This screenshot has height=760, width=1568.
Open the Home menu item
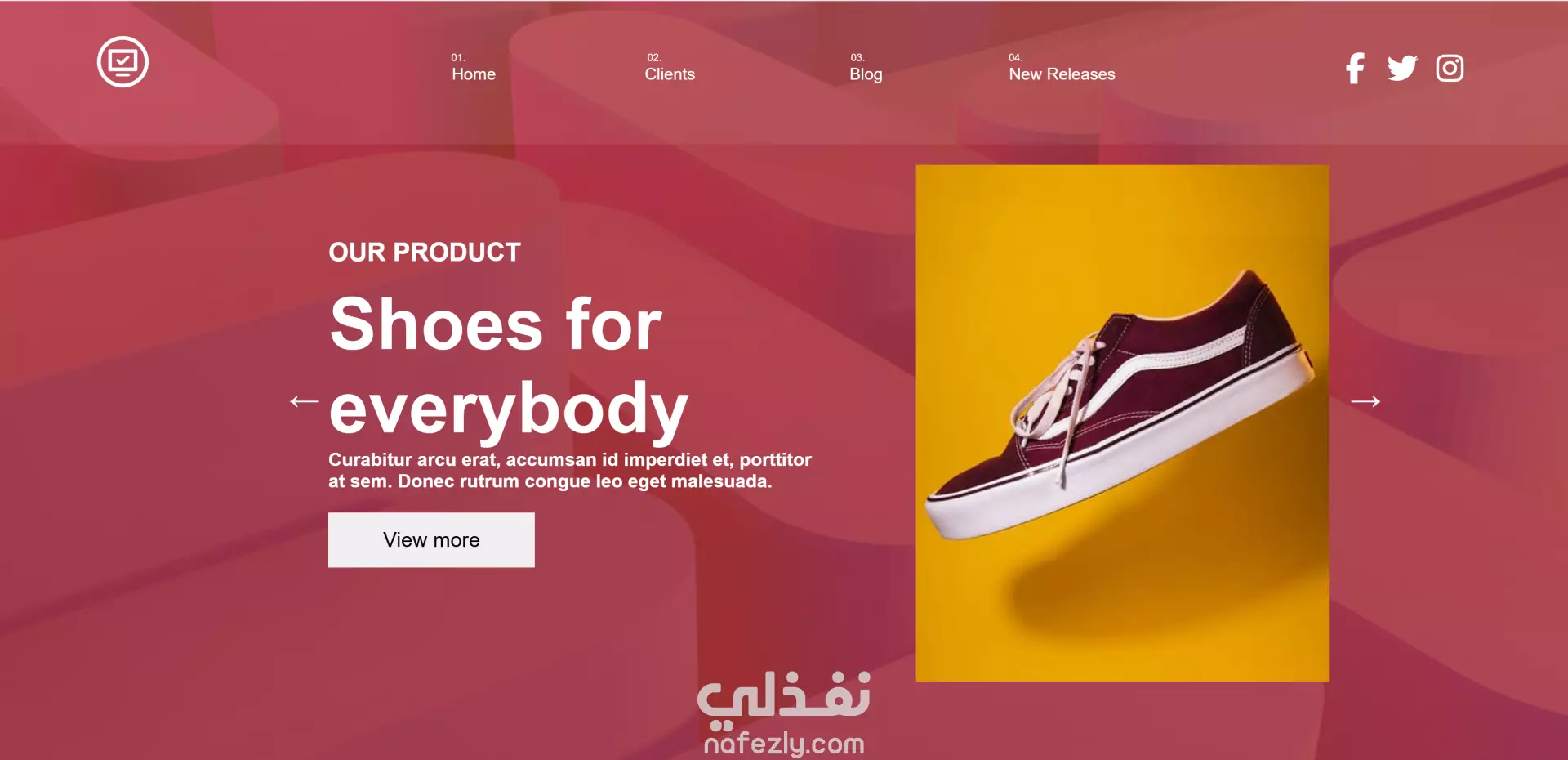474,74
